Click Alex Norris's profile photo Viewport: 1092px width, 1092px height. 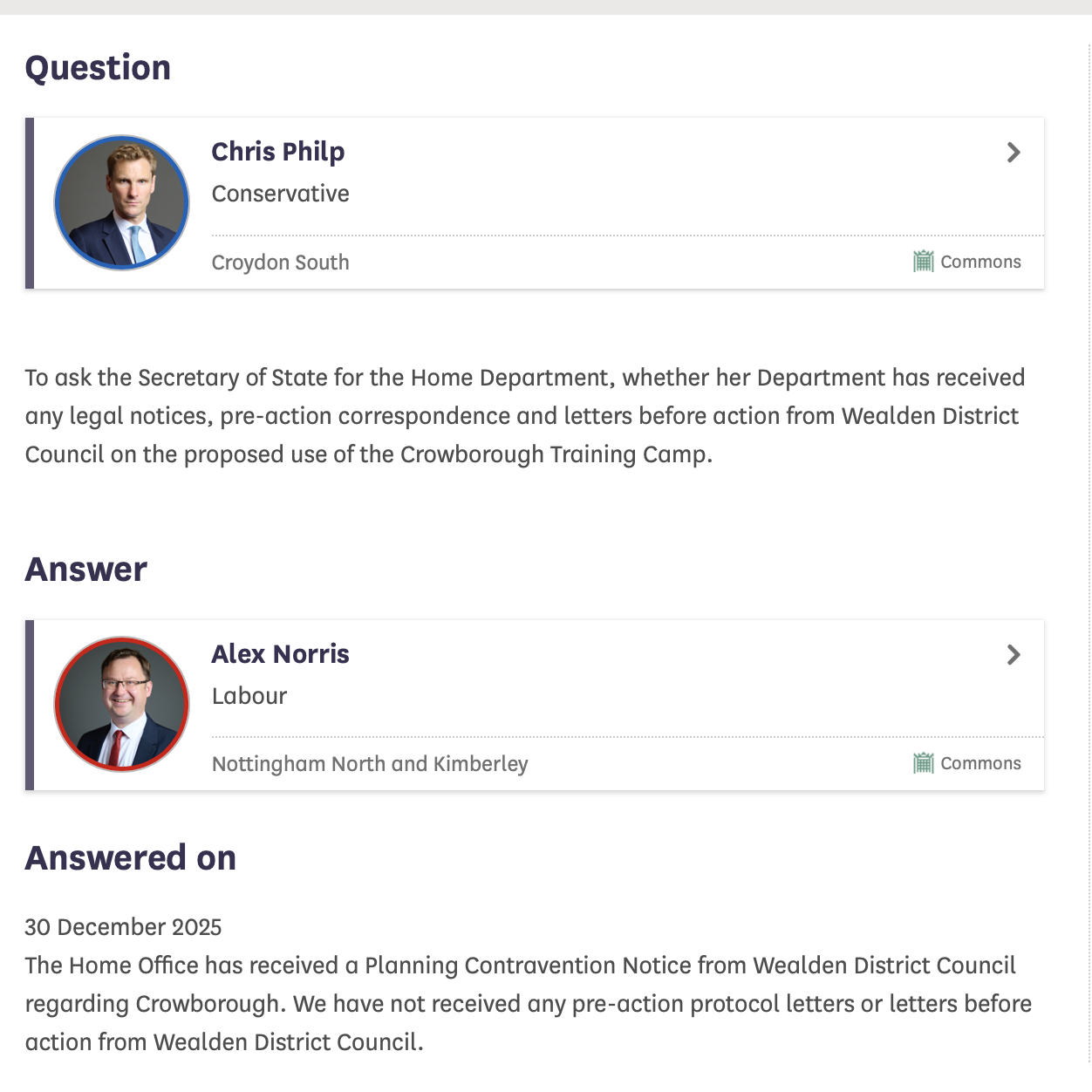coord(121,704)
